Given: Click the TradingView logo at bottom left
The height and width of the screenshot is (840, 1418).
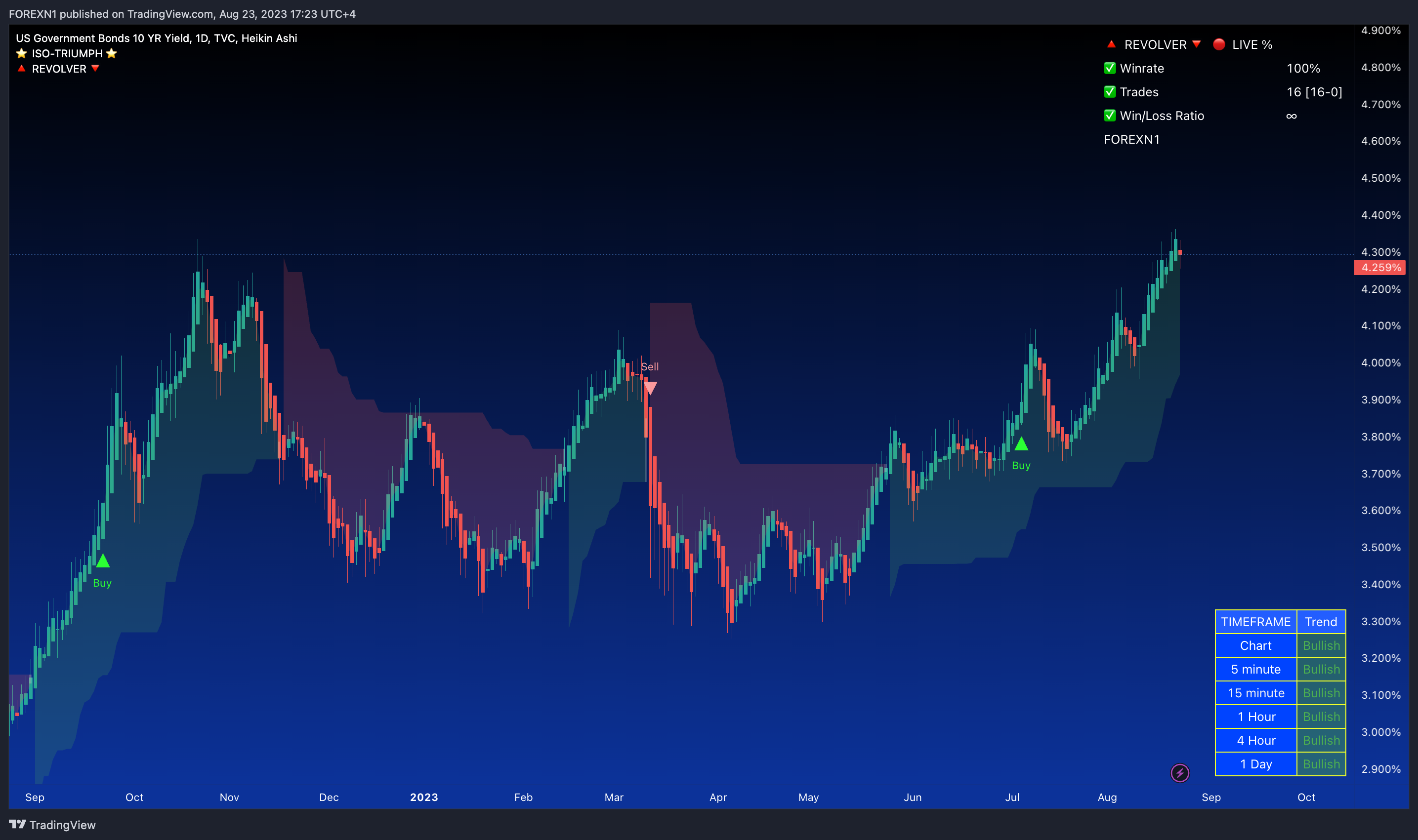Looking at the screenshot, I should click(x=52, y=825).
